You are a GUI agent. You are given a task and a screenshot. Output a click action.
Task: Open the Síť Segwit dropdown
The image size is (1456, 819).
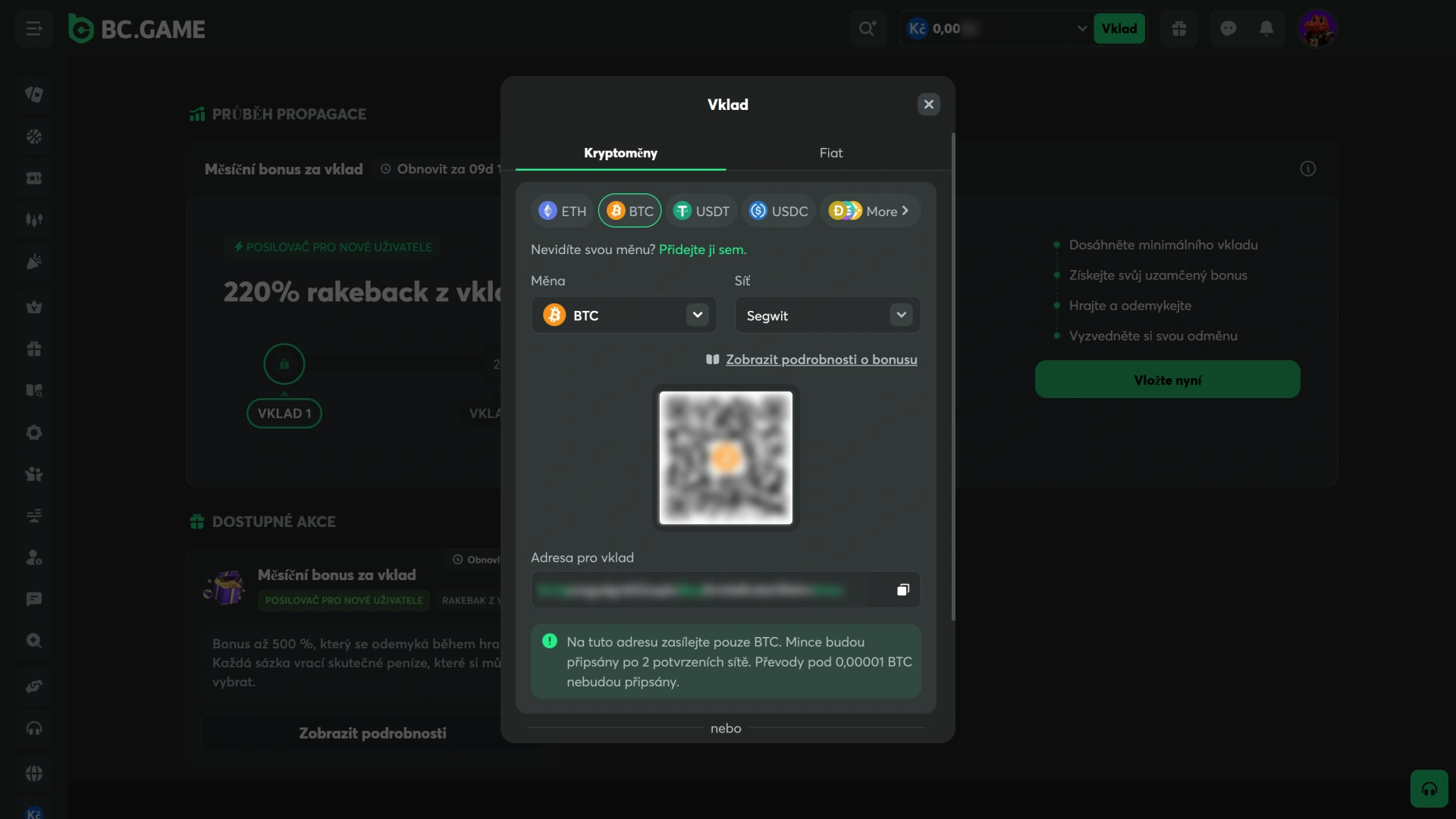[827, 315]
